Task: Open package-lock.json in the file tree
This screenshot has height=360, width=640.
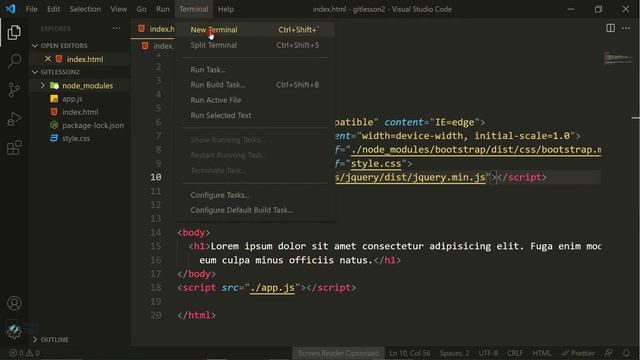Action: (93, 125)
